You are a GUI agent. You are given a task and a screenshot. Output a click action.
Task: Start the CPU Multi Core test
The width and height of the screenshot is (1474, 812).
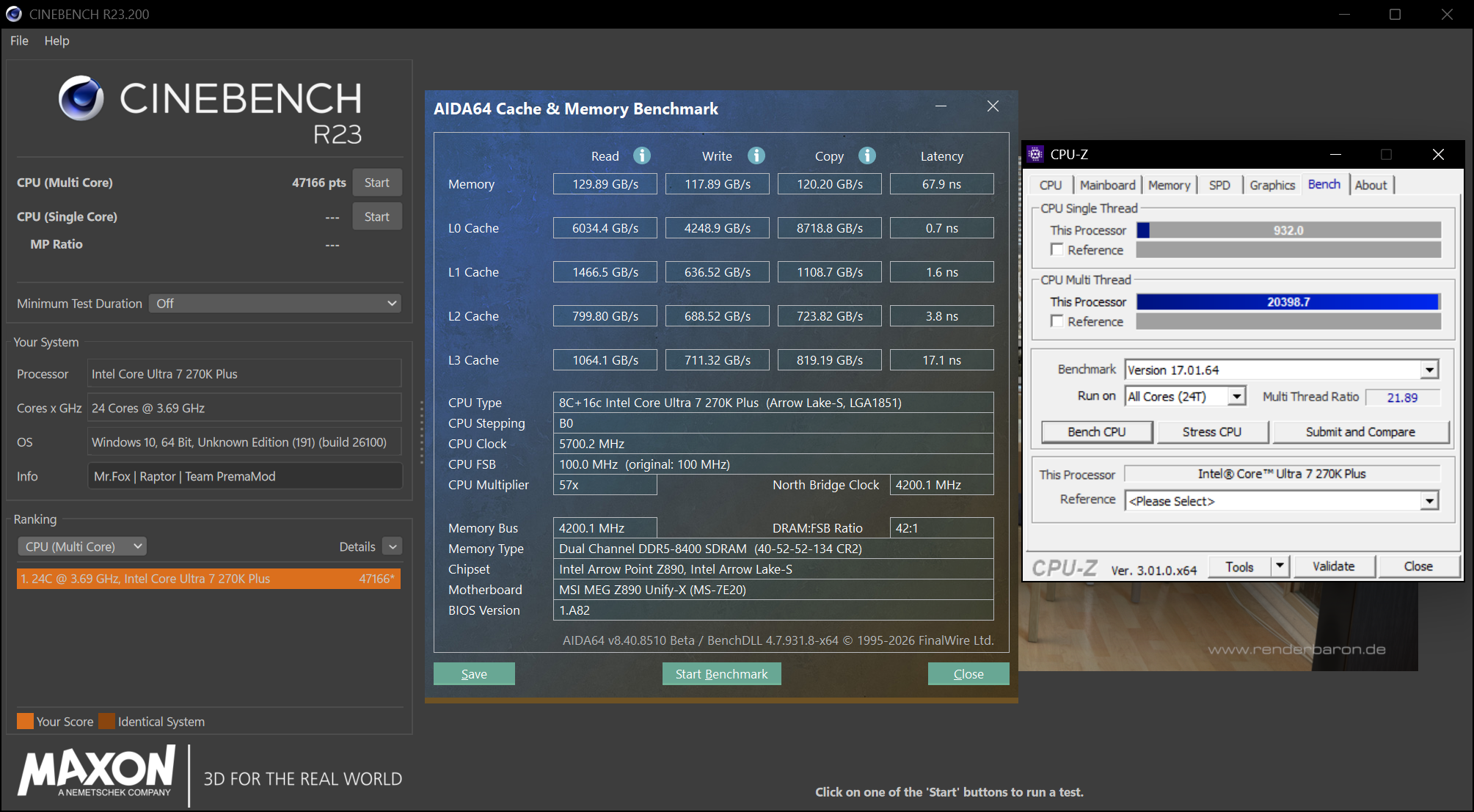377,183
